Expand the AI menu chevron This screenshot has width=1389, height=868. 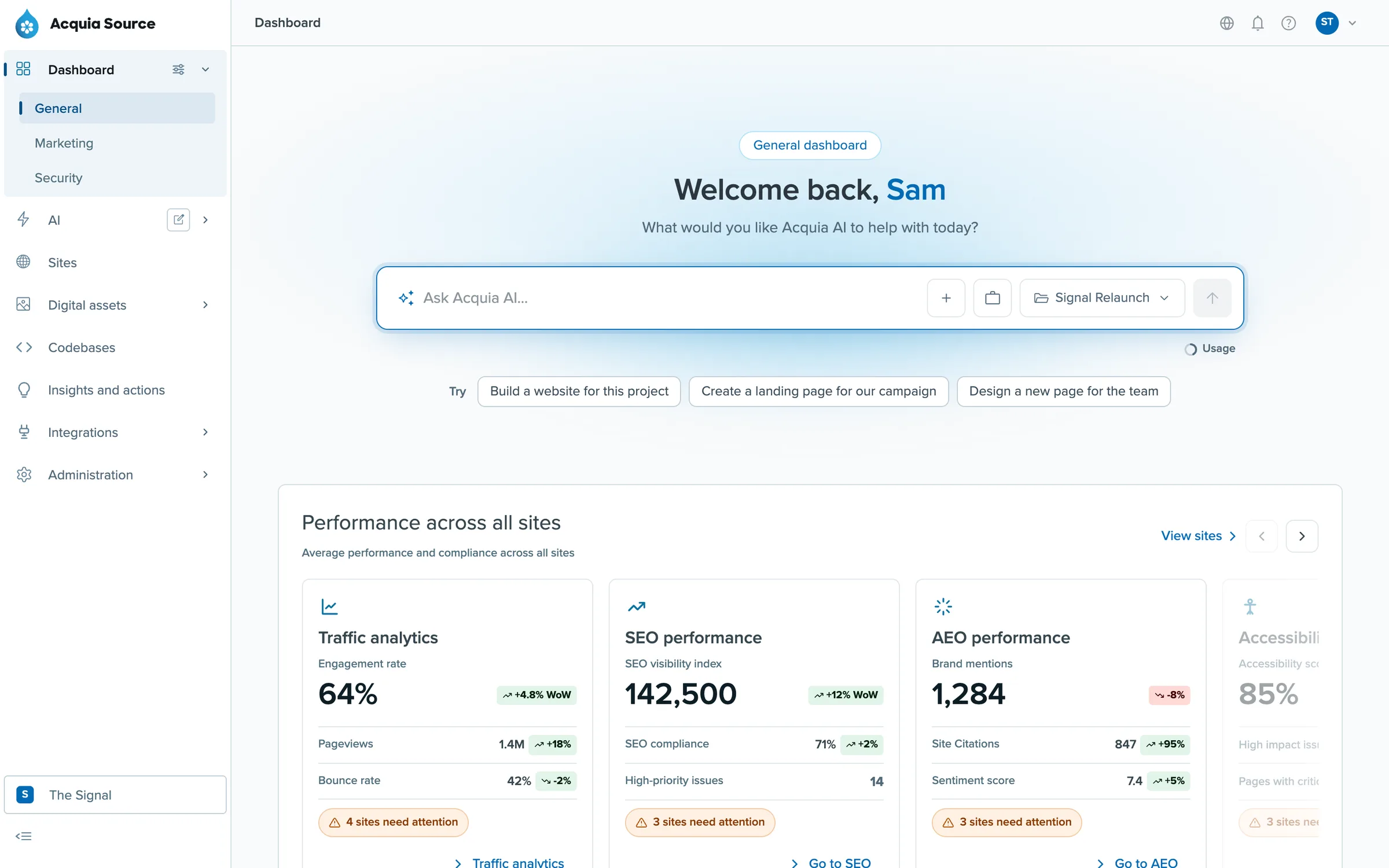click(x=205, y=220)
